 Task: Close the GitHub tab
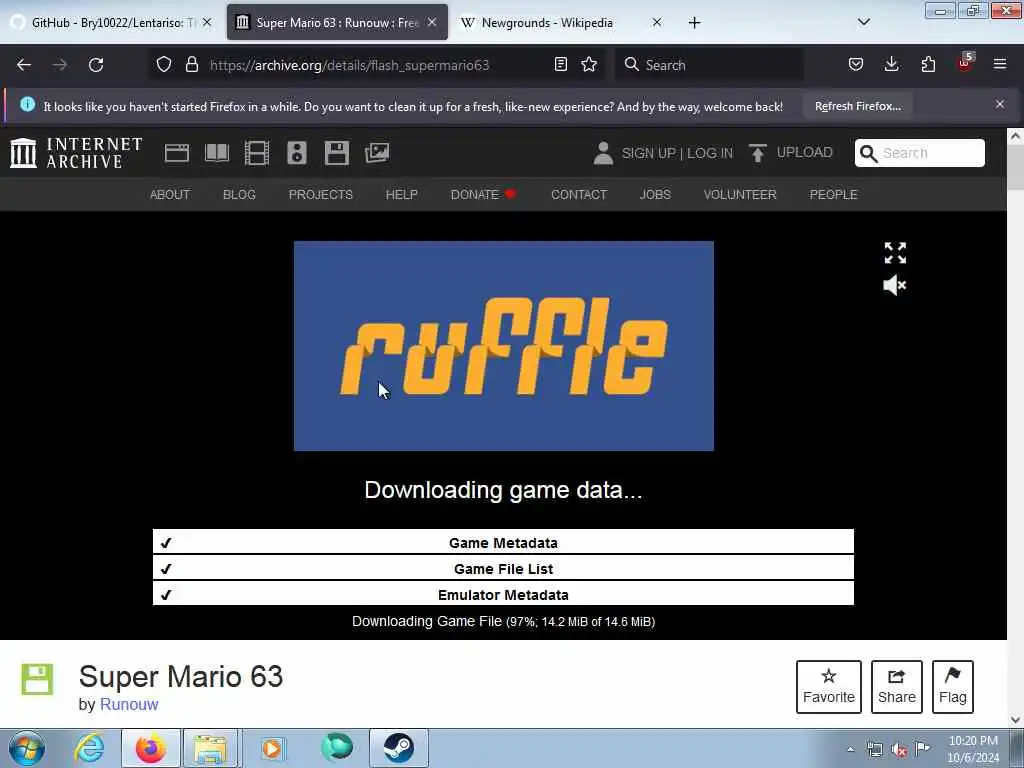207,22
